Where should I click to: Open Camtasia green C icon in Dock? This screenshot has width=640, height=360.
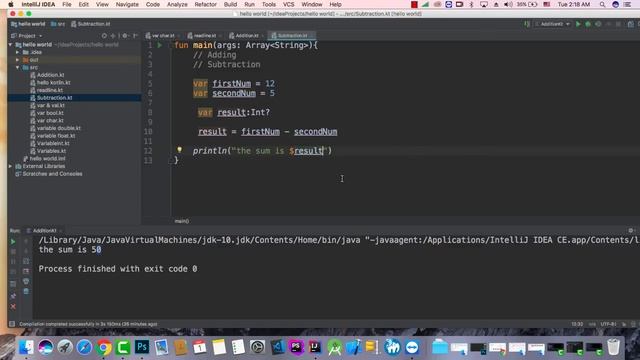(x=123, y=347)
